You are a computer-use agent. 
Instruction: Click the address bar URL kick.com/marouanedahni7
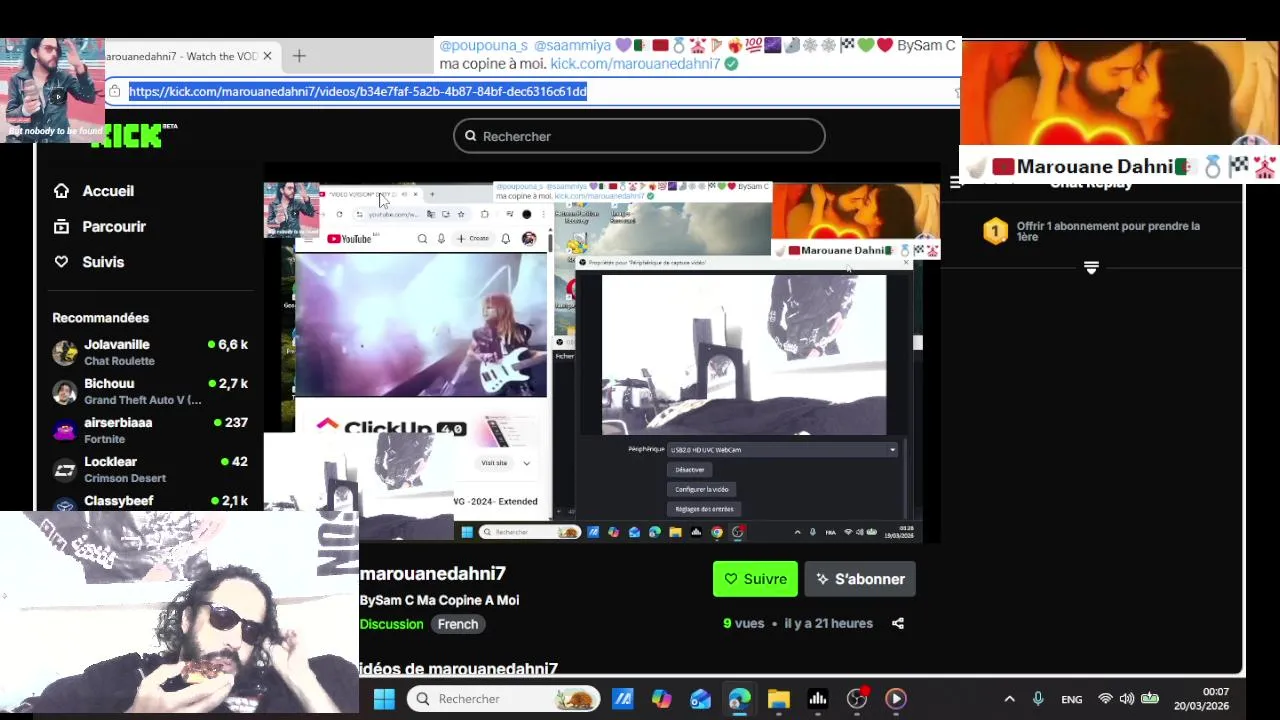357,92
